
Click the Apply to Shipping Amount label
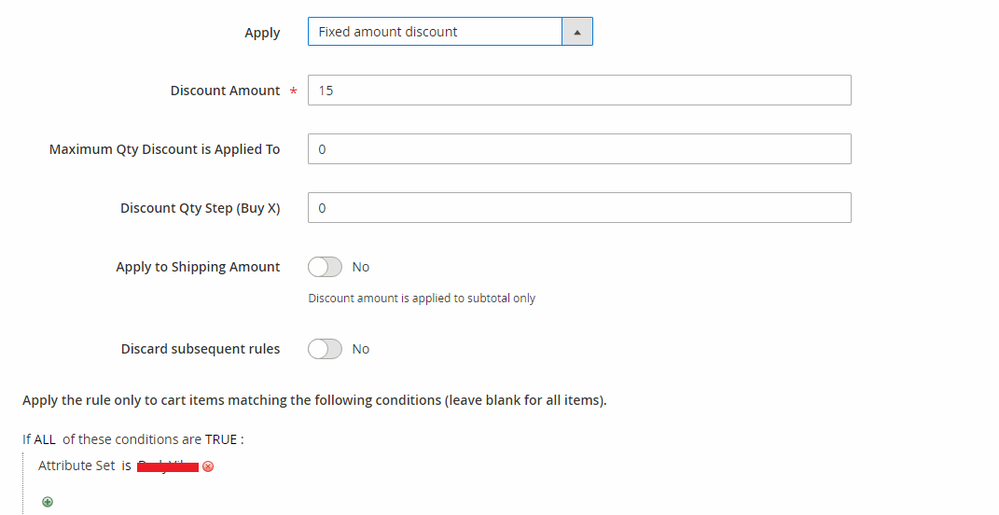pyautogui.click(x=198, y=267)
